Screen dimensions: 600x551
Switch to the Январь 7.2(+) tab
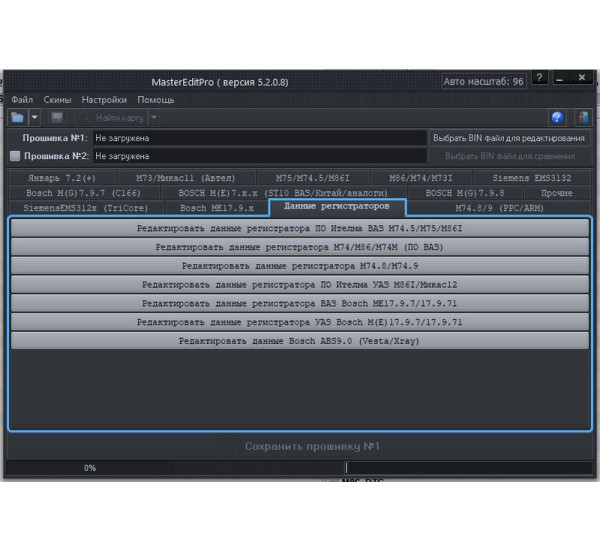point(63,178)
